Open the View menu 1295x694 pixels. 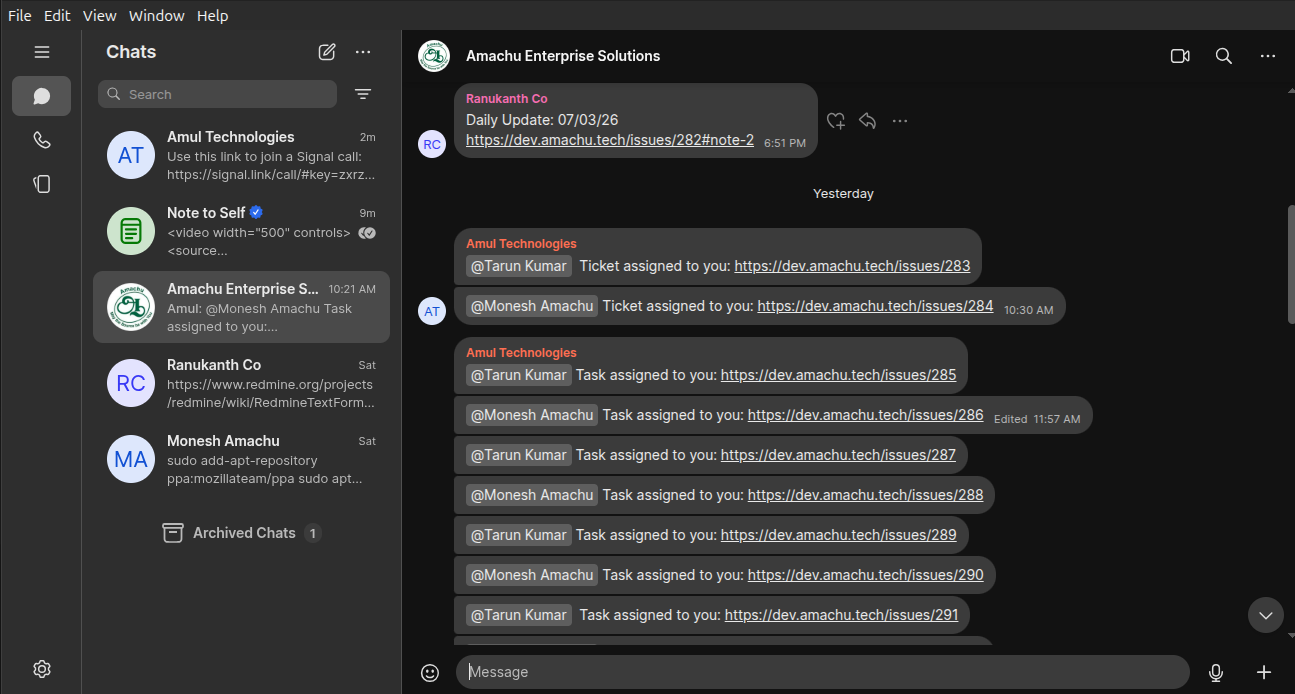pos(99,15)
